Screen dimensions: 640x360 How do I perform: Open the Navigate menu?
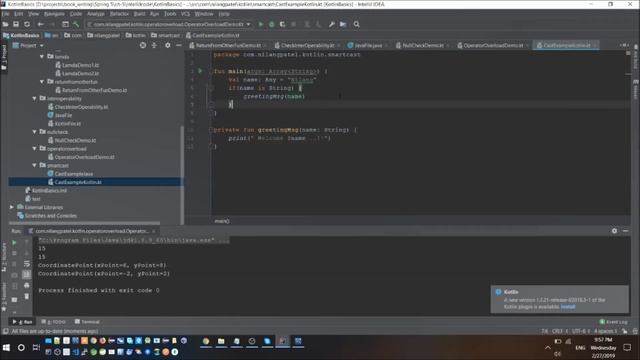point(54,14)
